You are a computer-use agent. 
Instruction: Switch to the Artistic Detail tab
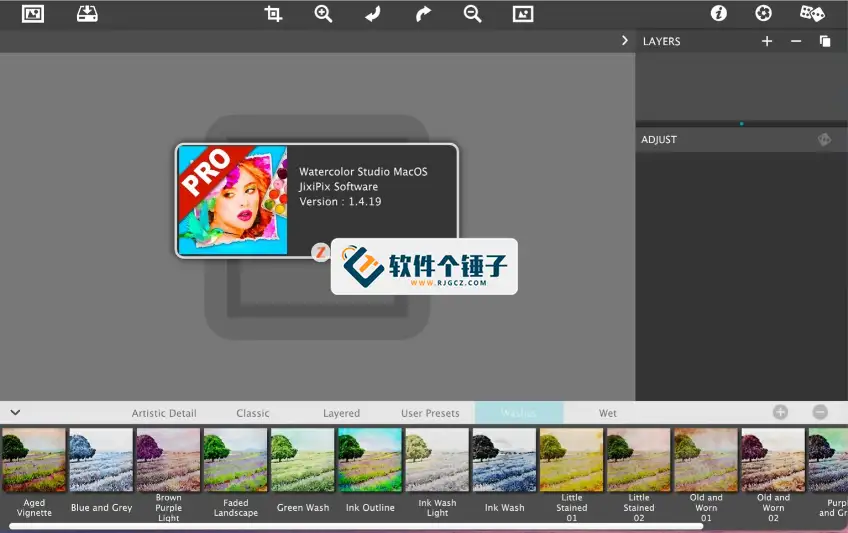(164, 413)
